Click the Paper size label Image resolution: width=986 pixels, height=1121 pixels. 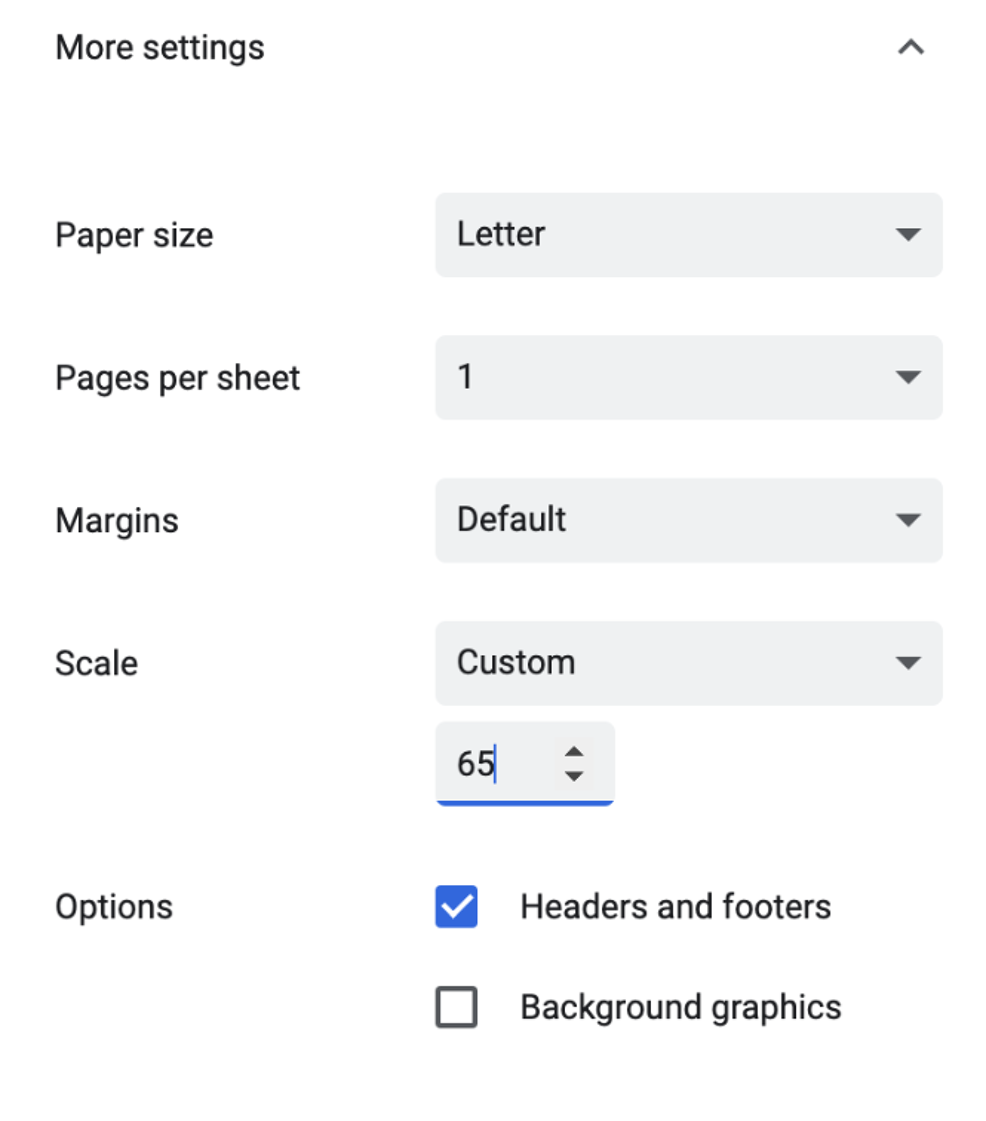[x=134, y=235]
